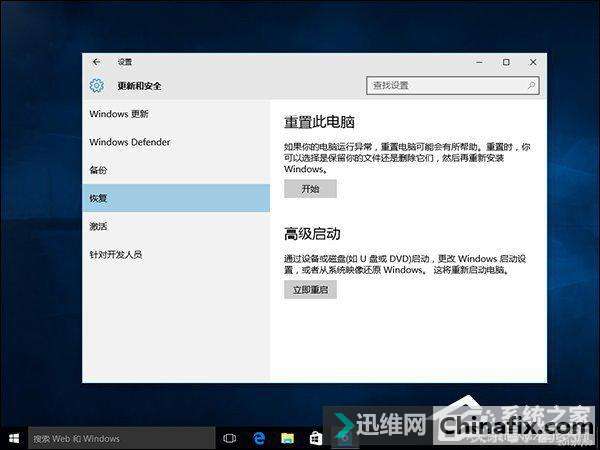The image size is (600, 450).
Task: Maximize the Settings window
Action: coord(506,62)
